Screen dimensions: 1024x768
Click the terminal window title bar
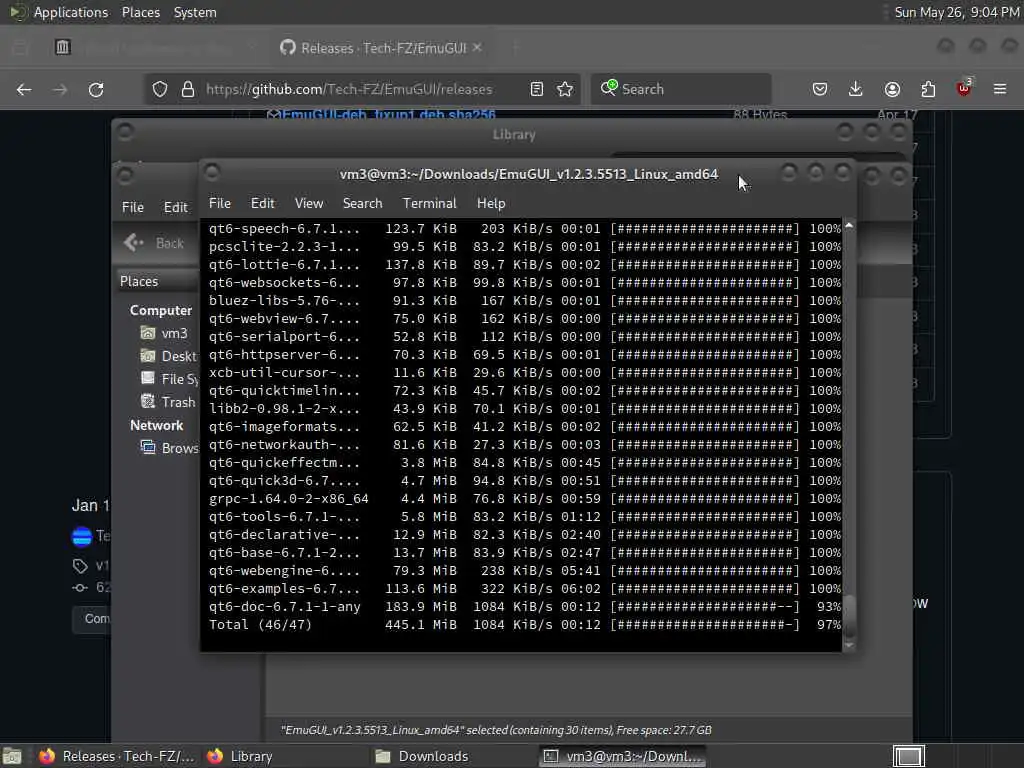(x=529, y=174)
